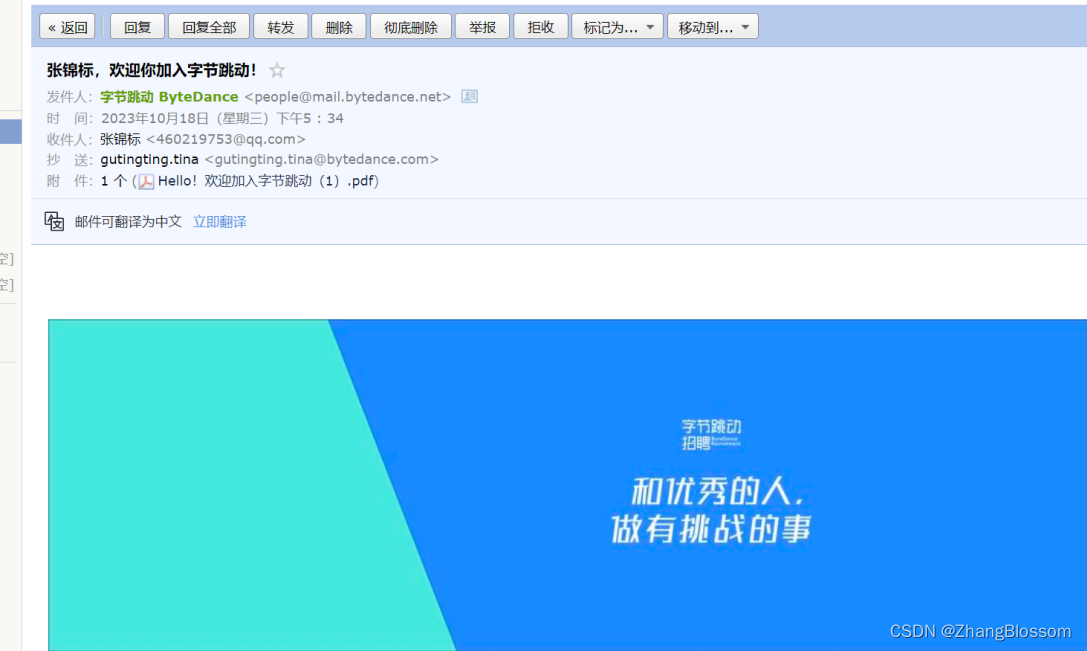Click the 邮件可翻译为中文 notice text
This screenshot has width=1087, height=651.
(128, 222)
